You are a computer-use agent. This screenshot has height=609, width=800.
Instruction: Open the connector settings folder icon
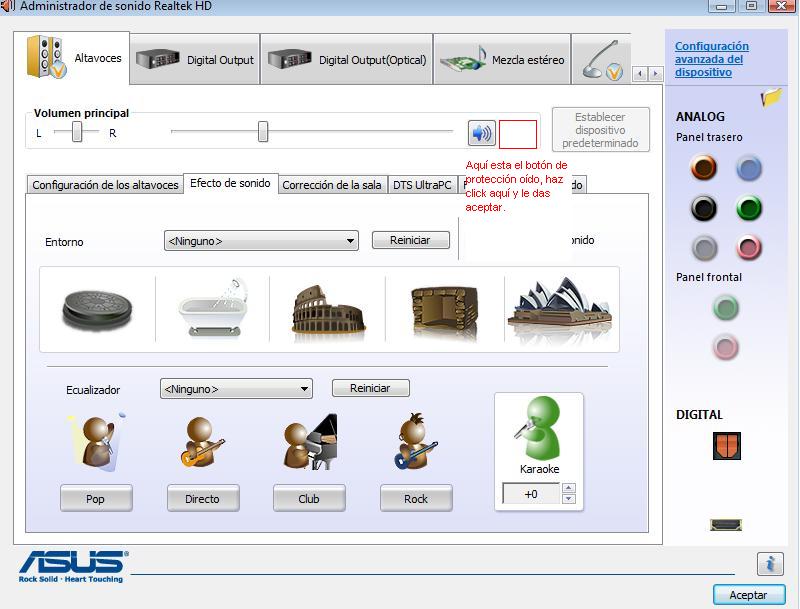point(771,96)
